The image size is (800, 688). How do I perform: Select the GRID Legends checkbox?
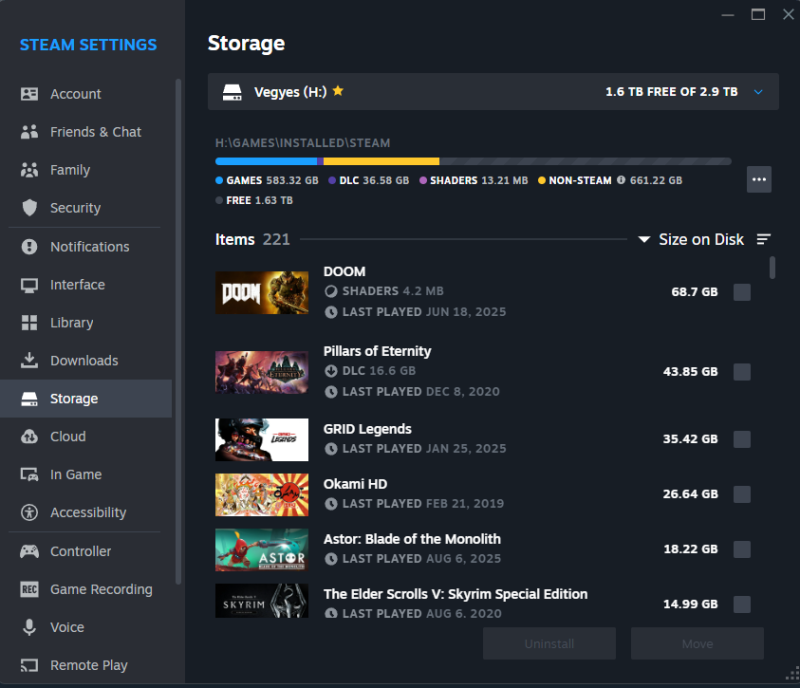[x=742, y=439]
